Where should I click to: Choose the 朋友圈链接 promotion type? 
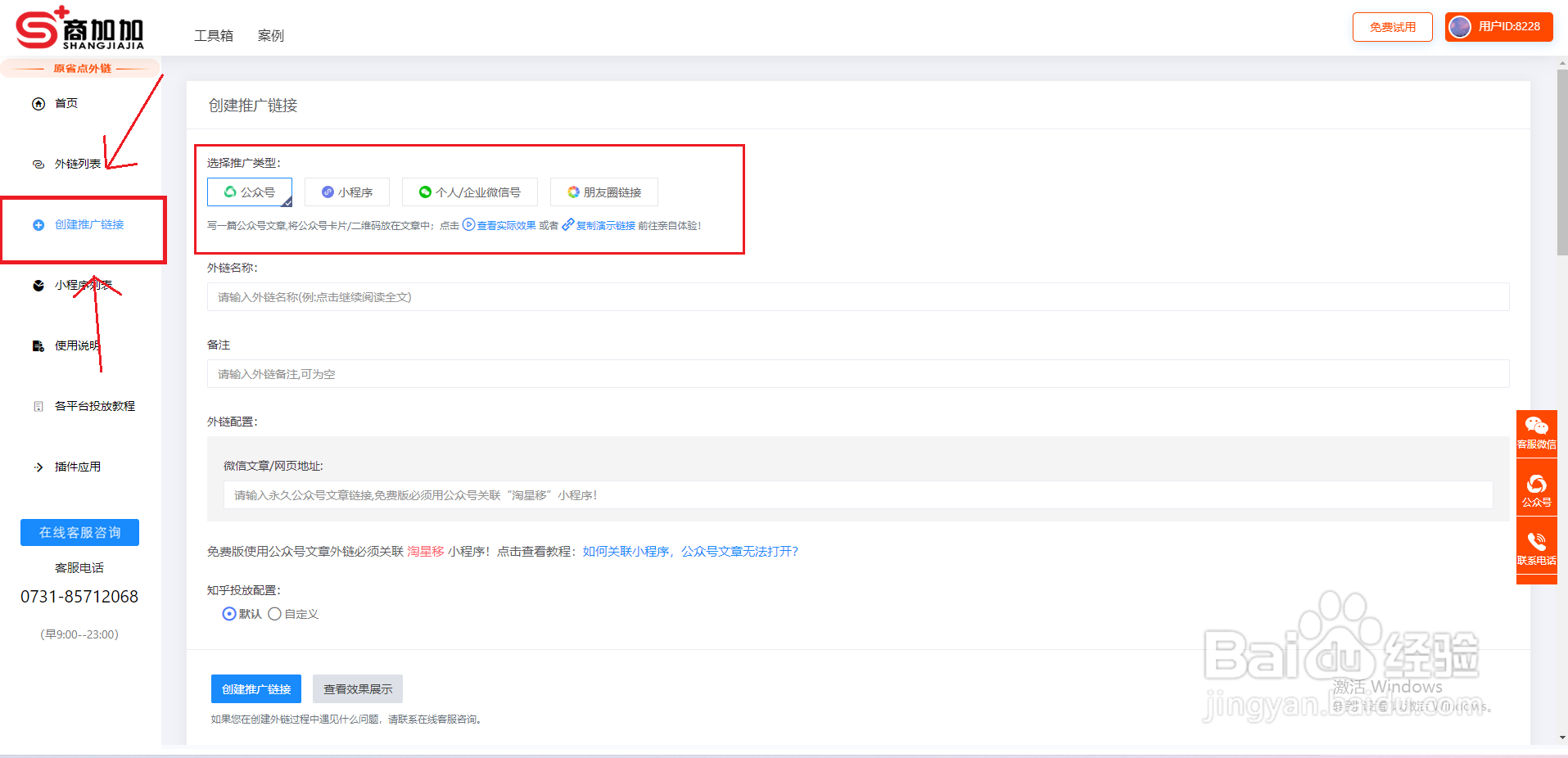pyautogui.click(x=604, y=192)
